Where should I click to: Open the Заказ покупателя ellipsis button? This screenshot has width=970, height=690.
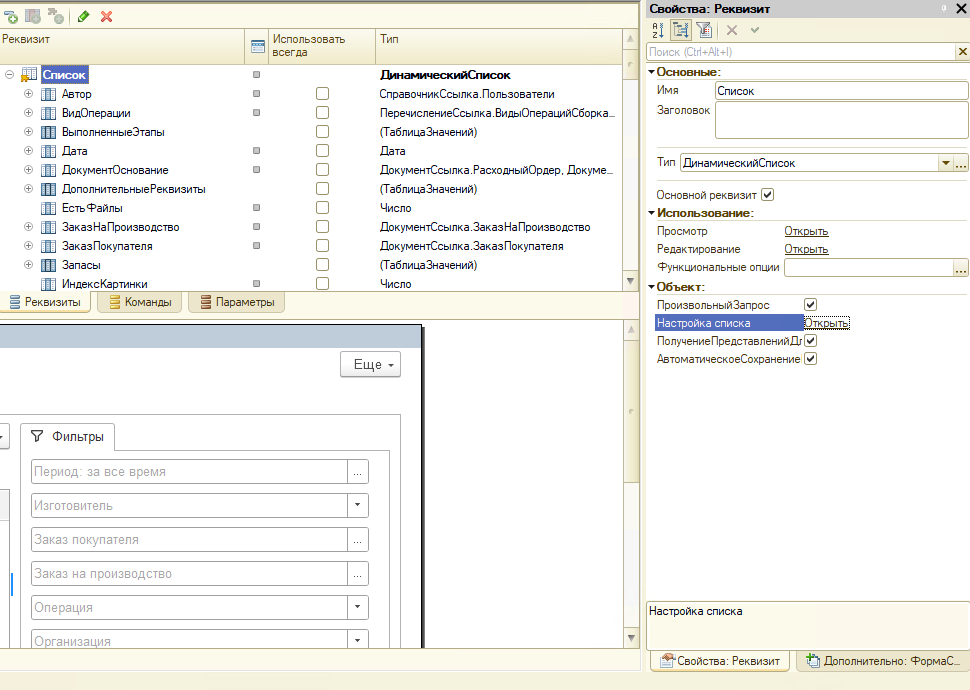pos(358,540)
